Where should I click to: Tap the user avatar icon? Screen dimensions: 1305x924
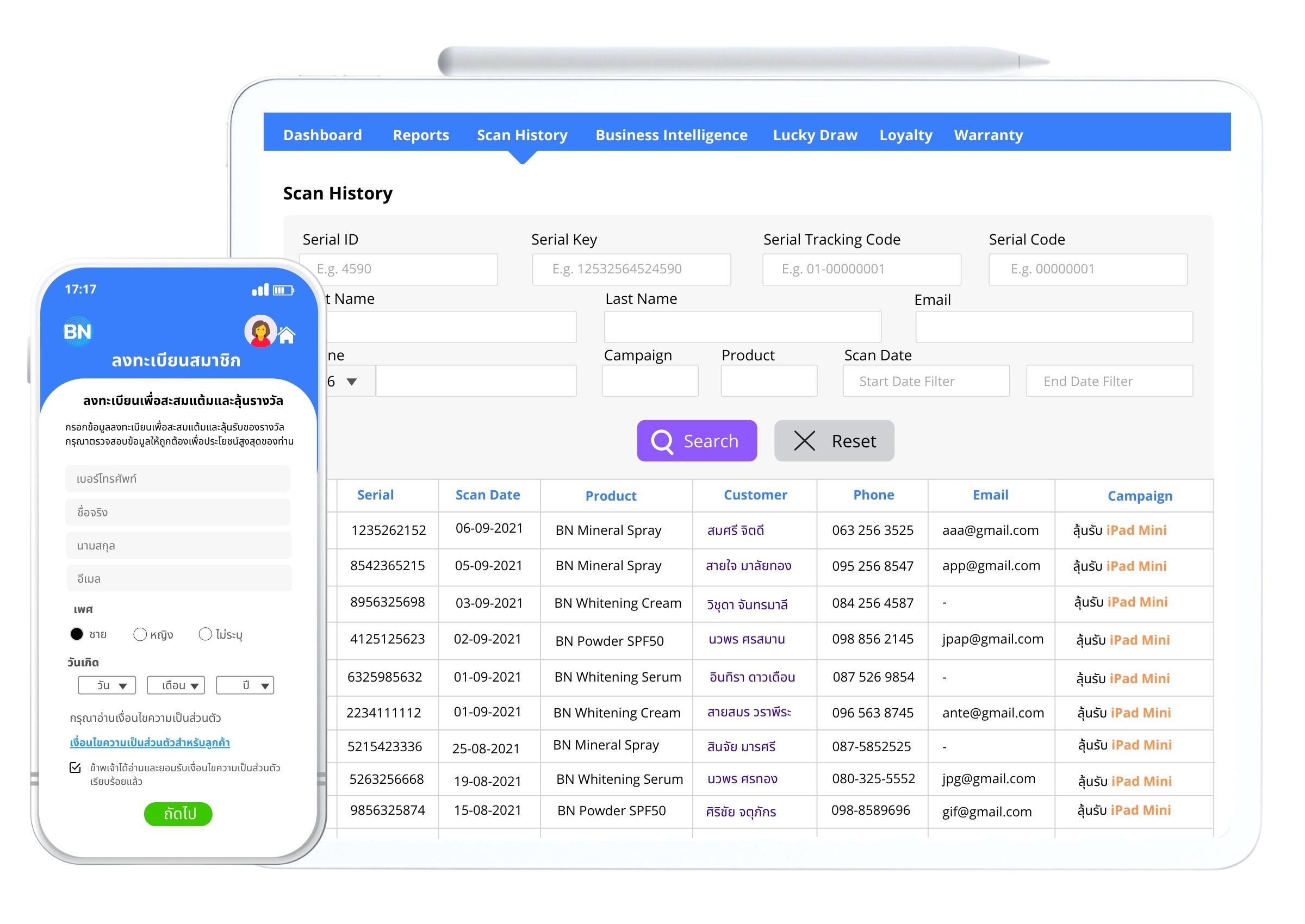[x=260, y=330]
